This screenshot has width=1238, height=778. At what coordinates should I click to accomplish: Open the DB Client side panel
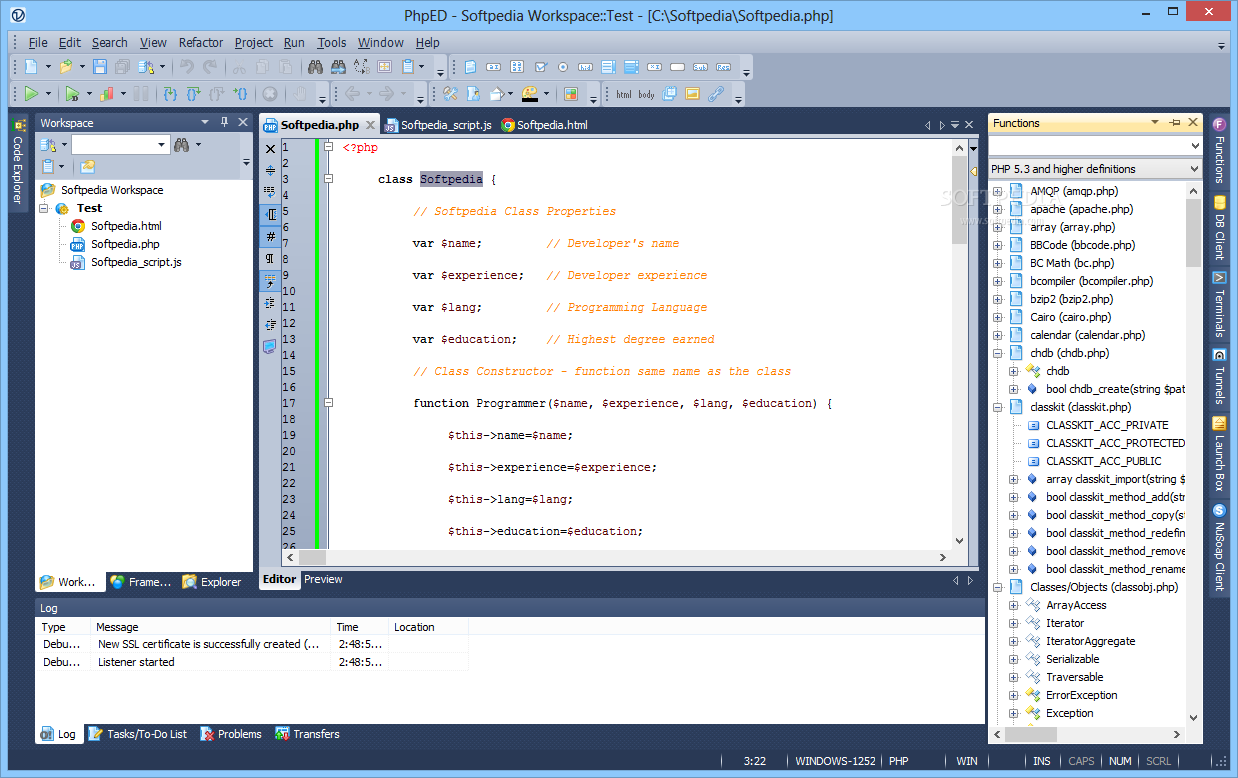pyautogui.click(x=1219, y=228)
